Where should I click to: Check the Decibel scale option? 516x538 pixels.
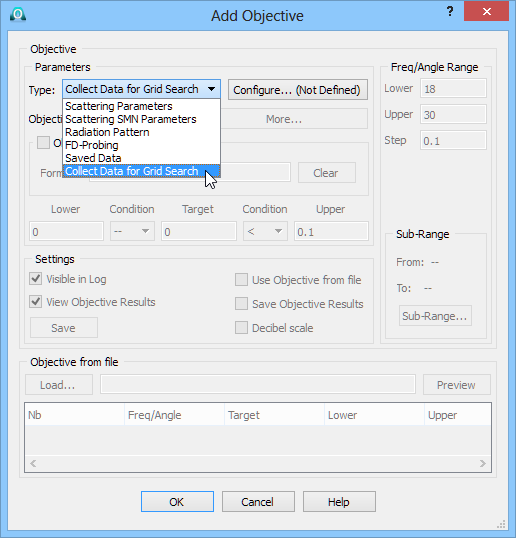click(242, 328)
